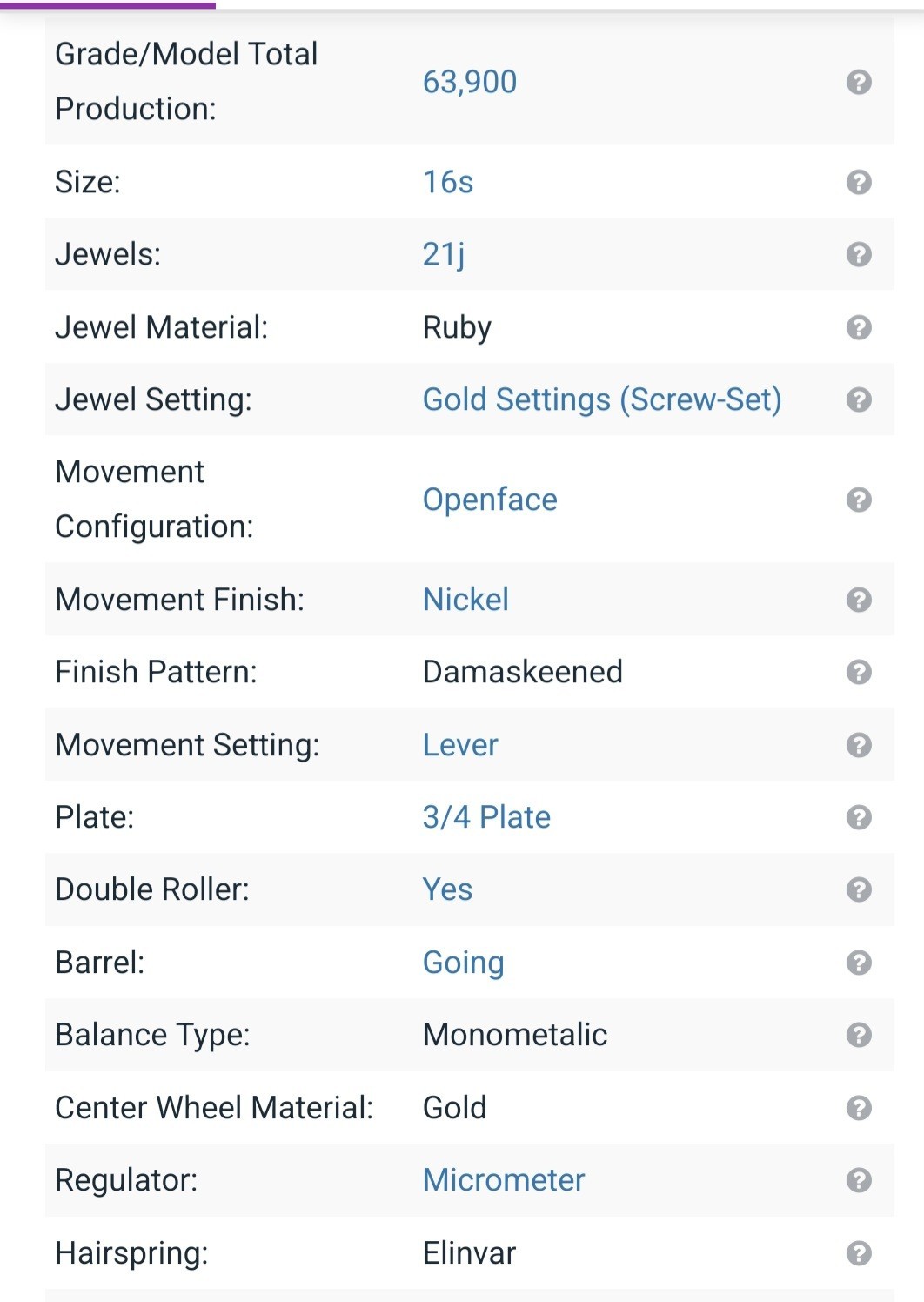
Task: Open the Openface configuration link
Action: [x=490, y=500]
